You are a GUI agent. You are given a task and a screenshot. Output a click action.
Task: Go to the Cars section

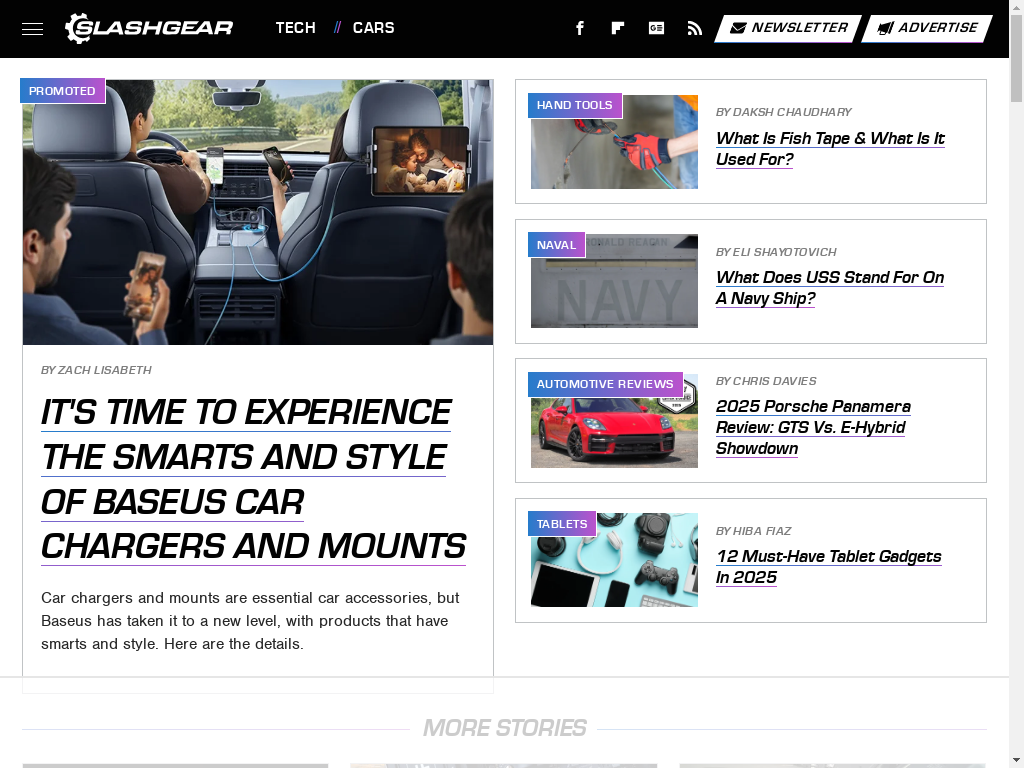pos(374,28)
